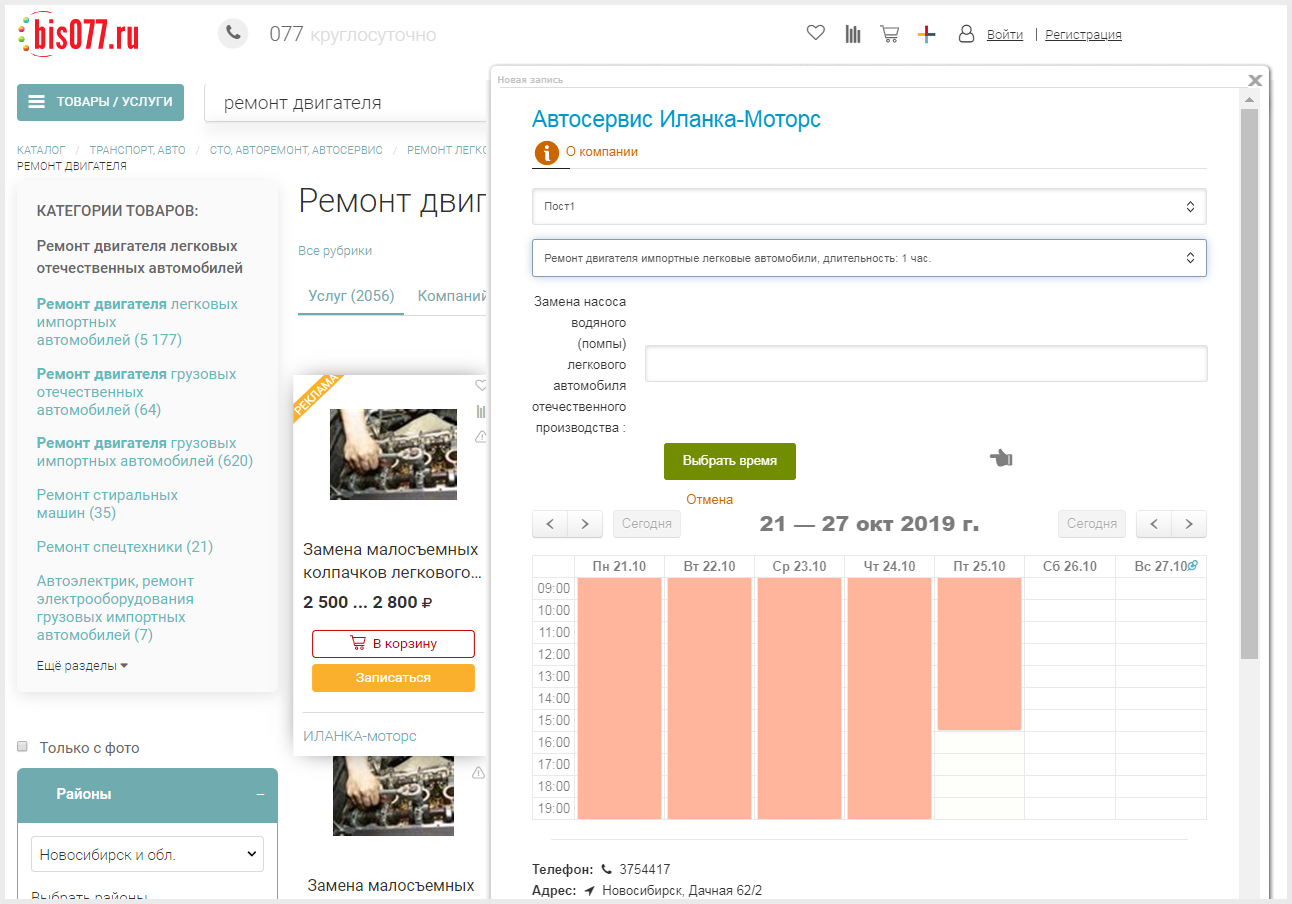Viewport: 1292px width, 904px height.
Task: Open Ремонт спецтехники (21) category
Action: pyautogui.click(x=125, y=547)
